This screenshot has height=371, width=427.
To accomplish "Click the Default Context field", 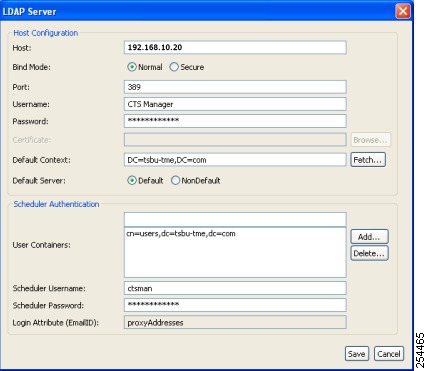I will [x=235, y=160].
